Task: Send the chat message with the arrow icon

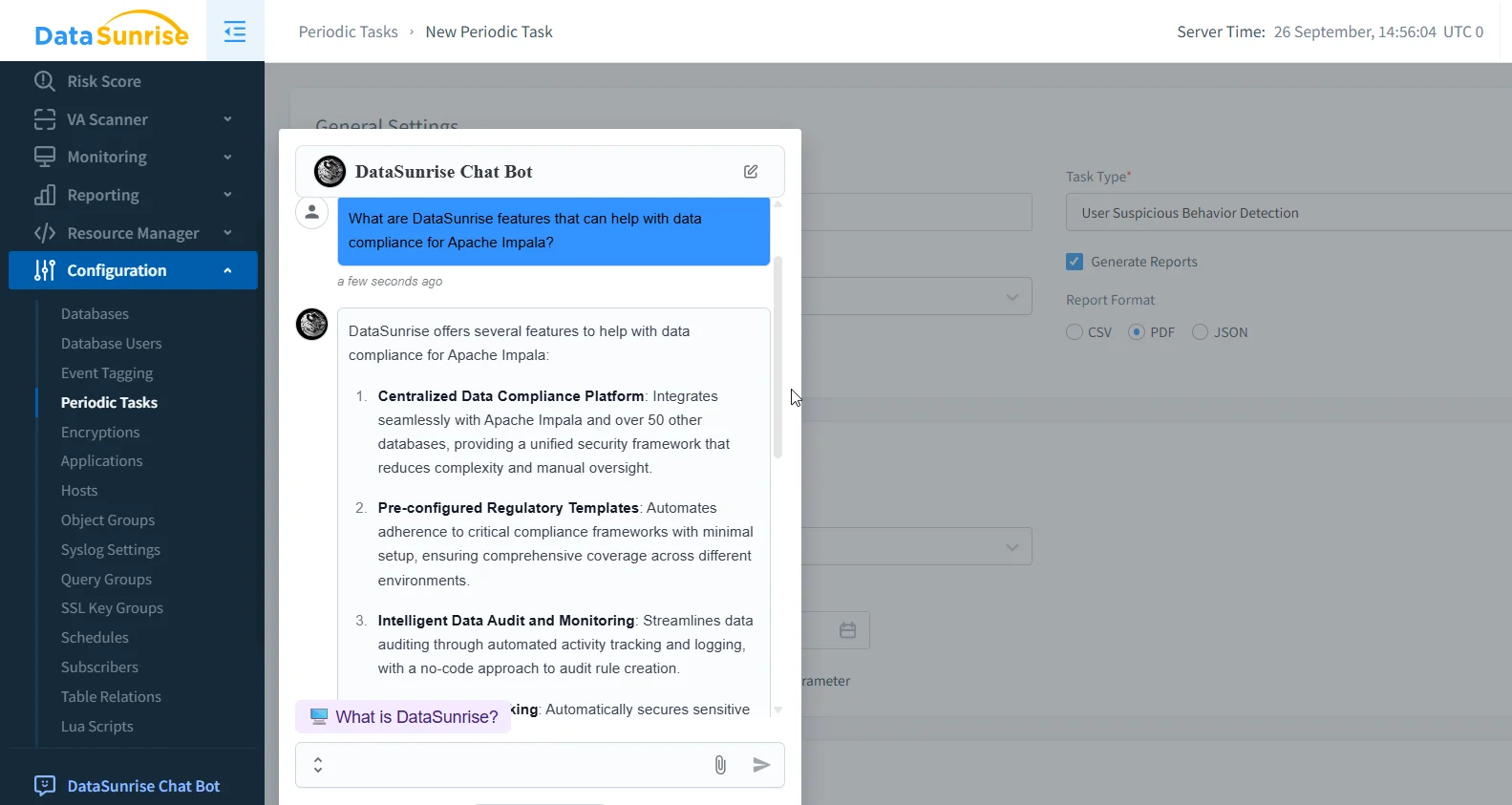Action: coord(761,765)
